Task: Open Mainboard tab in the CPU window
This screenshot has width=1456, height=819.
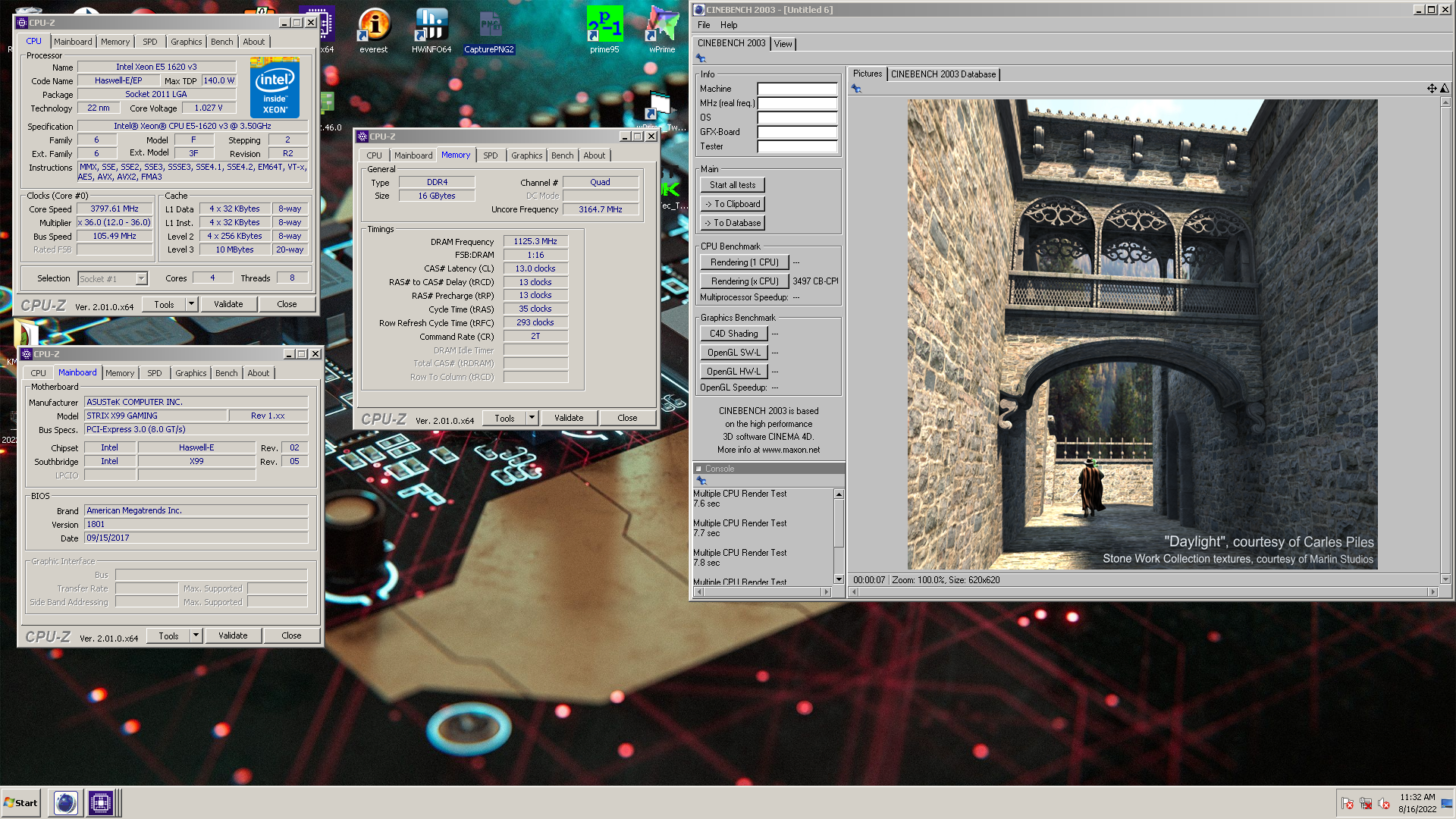Action: [73, 42]
